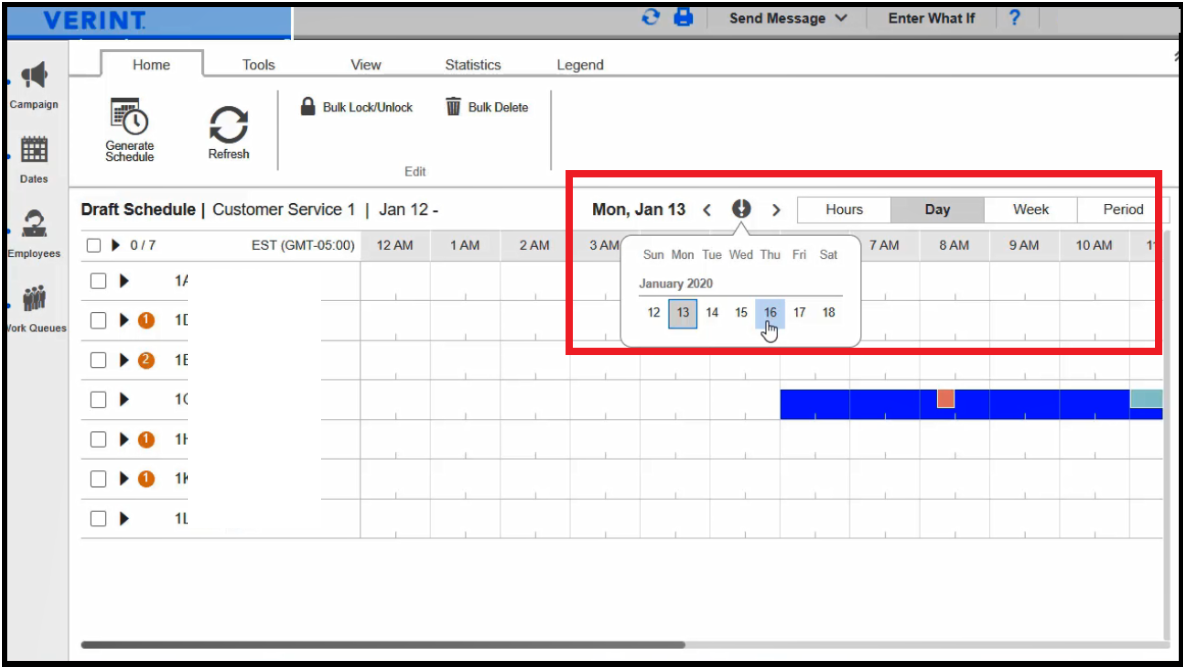Screen dimensions: 1185x669
Task: Switch to the View ribbon tab
Action: pyautogui.click(x=366, y=64)
